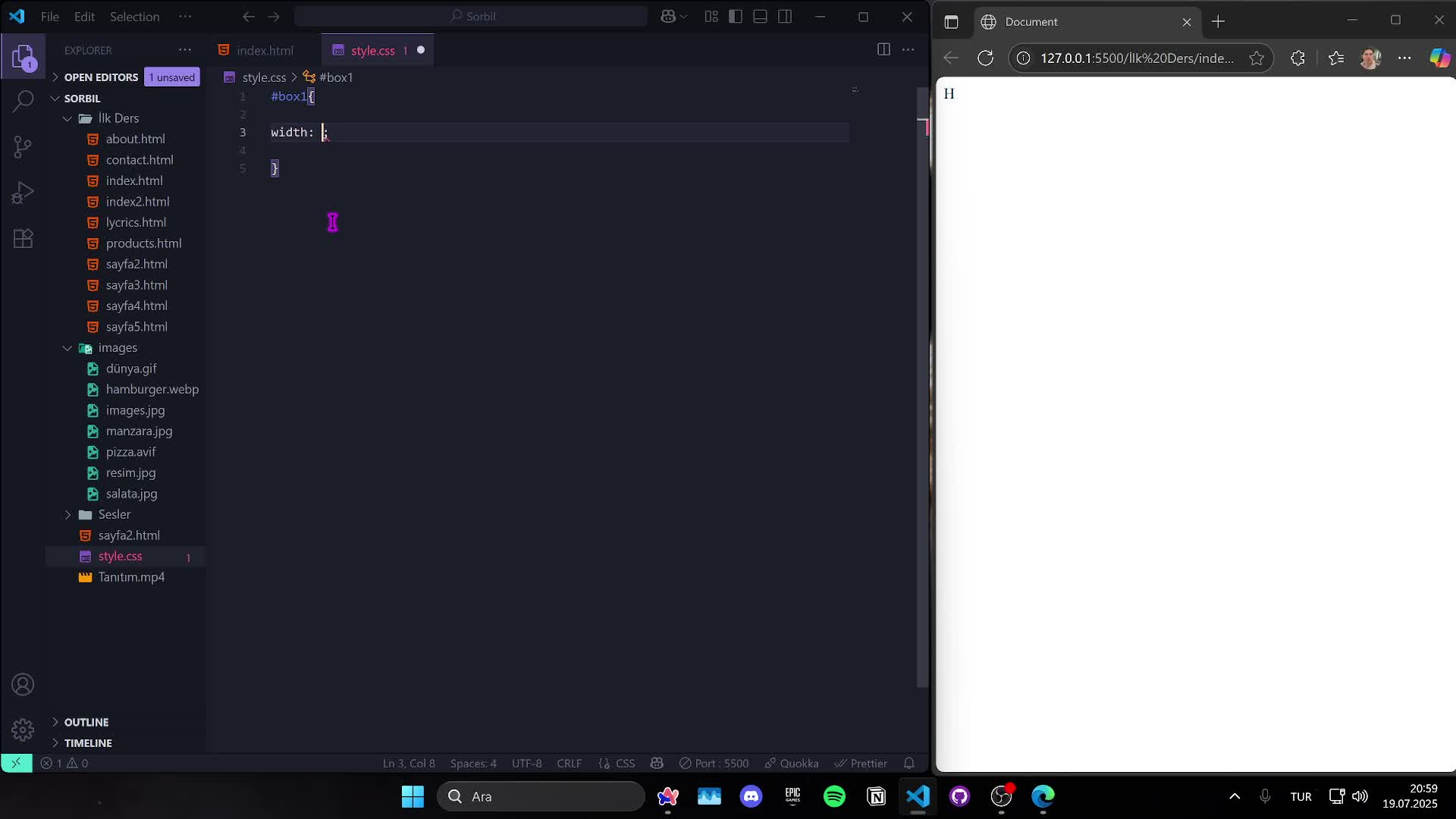The image size is (1456, 819).
Task: Click the errors and warnings counter
Action: [x=64, y=763]
